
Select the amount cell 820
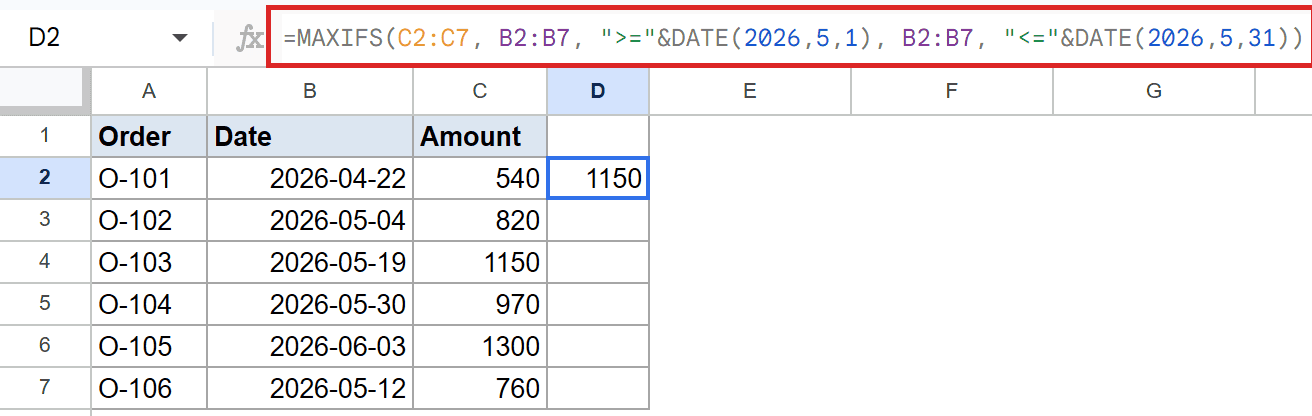pos(480,220)
